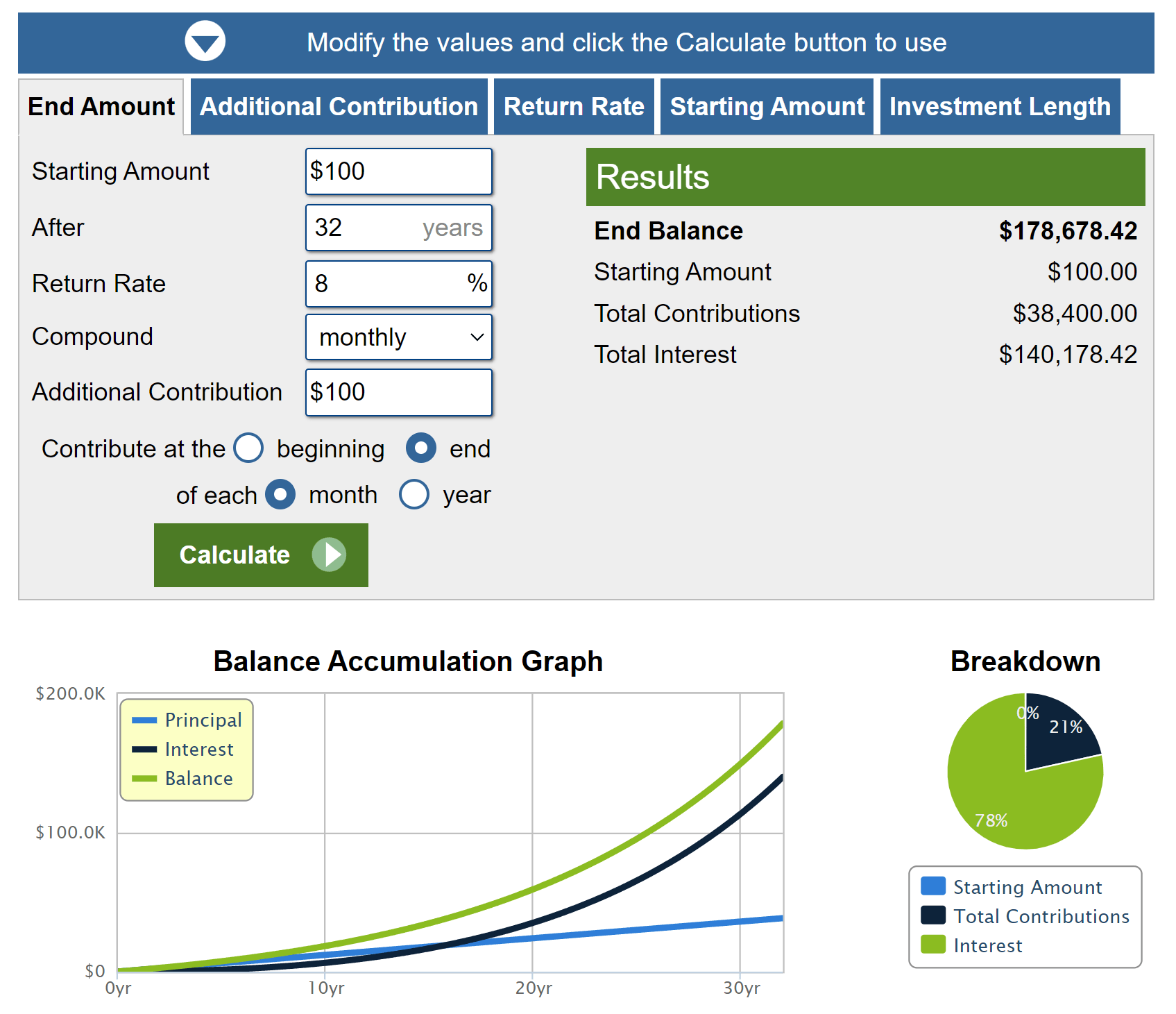1176x1014 pixels.
Task: Select the 'end' contribution radio button
Action: click(x=420, y=448)
